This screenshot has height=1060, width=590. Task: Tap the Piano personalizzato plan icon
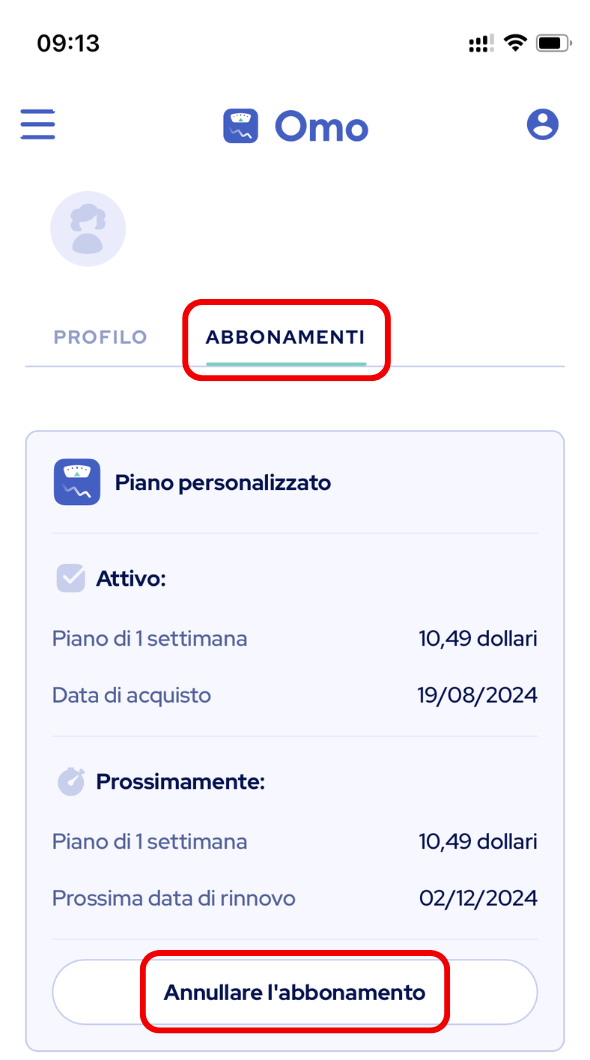[x=77, y=482]
